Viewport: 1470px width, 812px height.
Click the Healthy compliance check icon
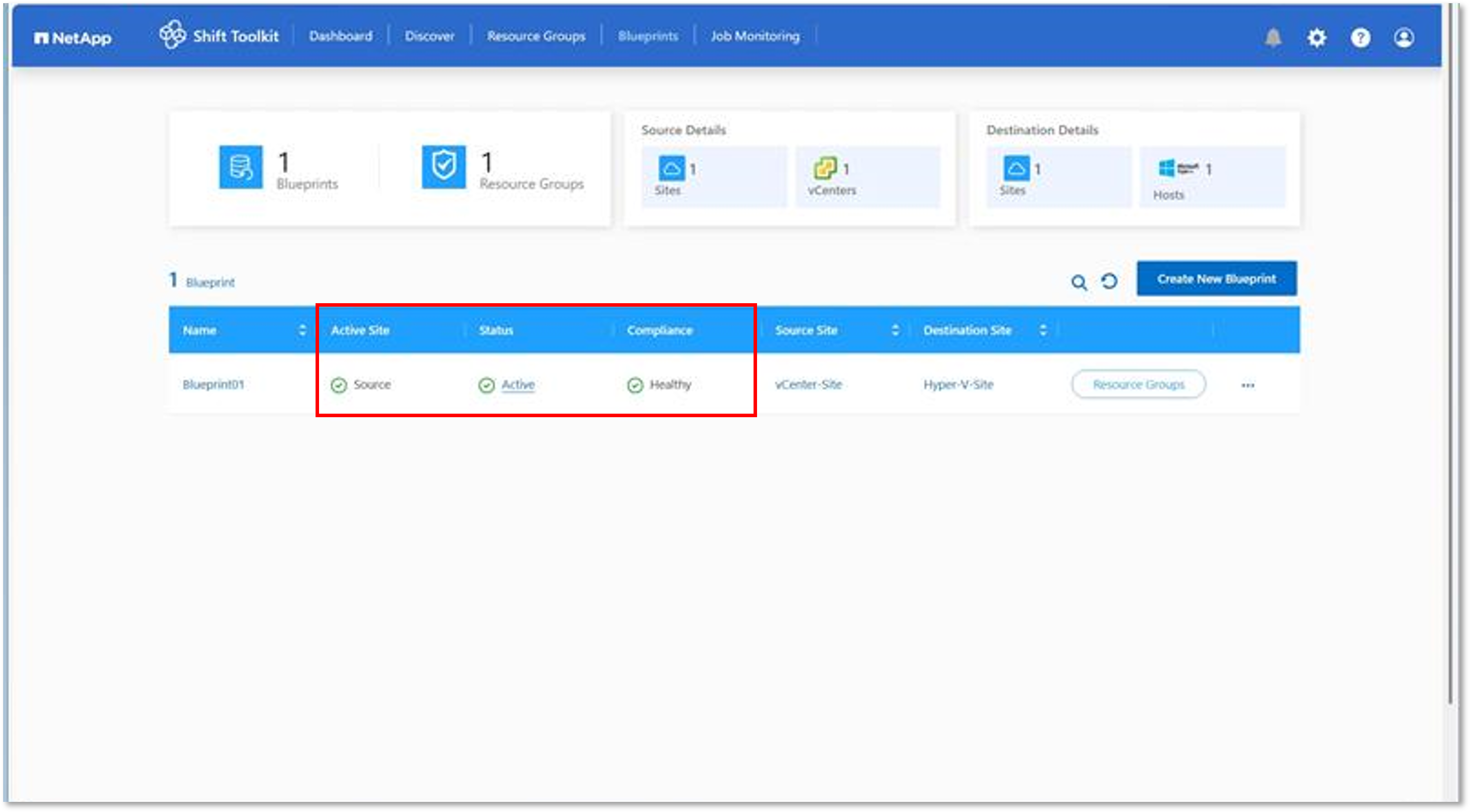[x=635, y=385]
